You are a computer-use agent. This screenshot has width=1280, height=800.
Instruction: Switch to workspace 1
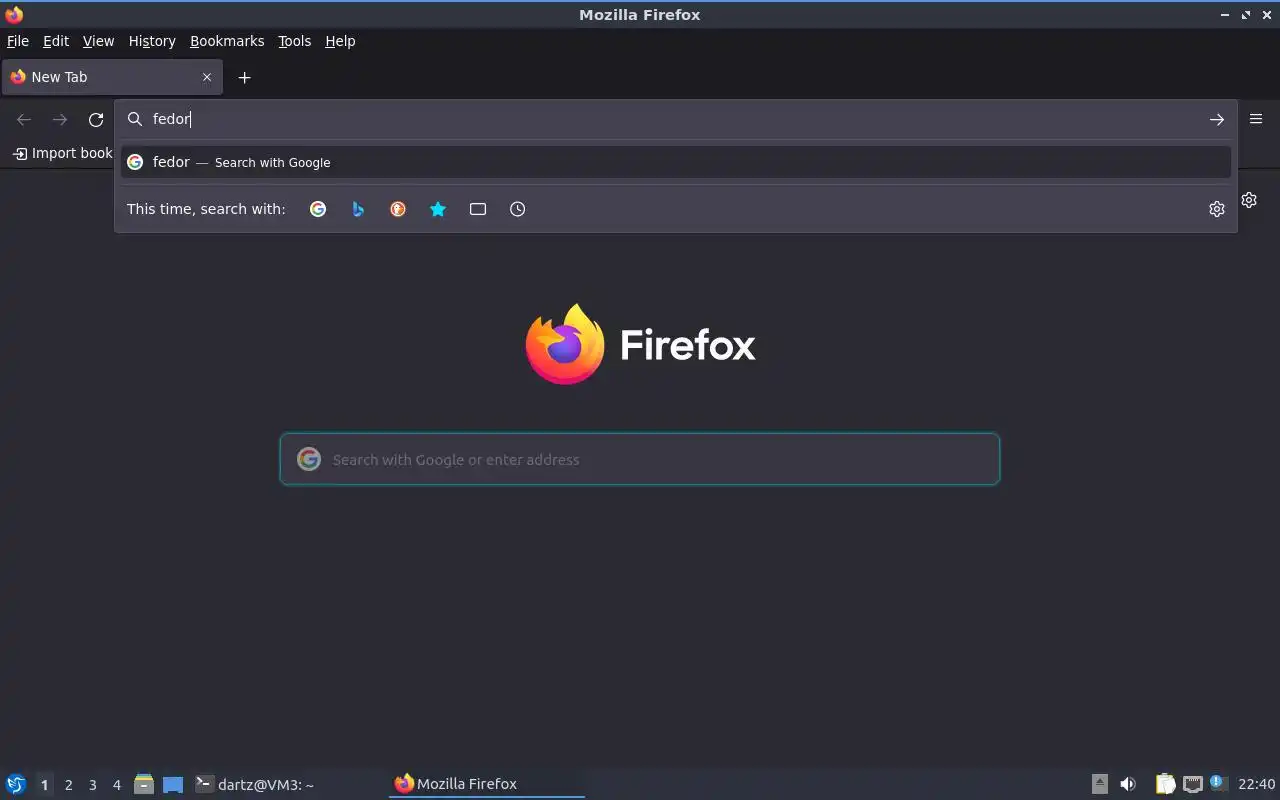pyautogui.click(x=44, y=785)
